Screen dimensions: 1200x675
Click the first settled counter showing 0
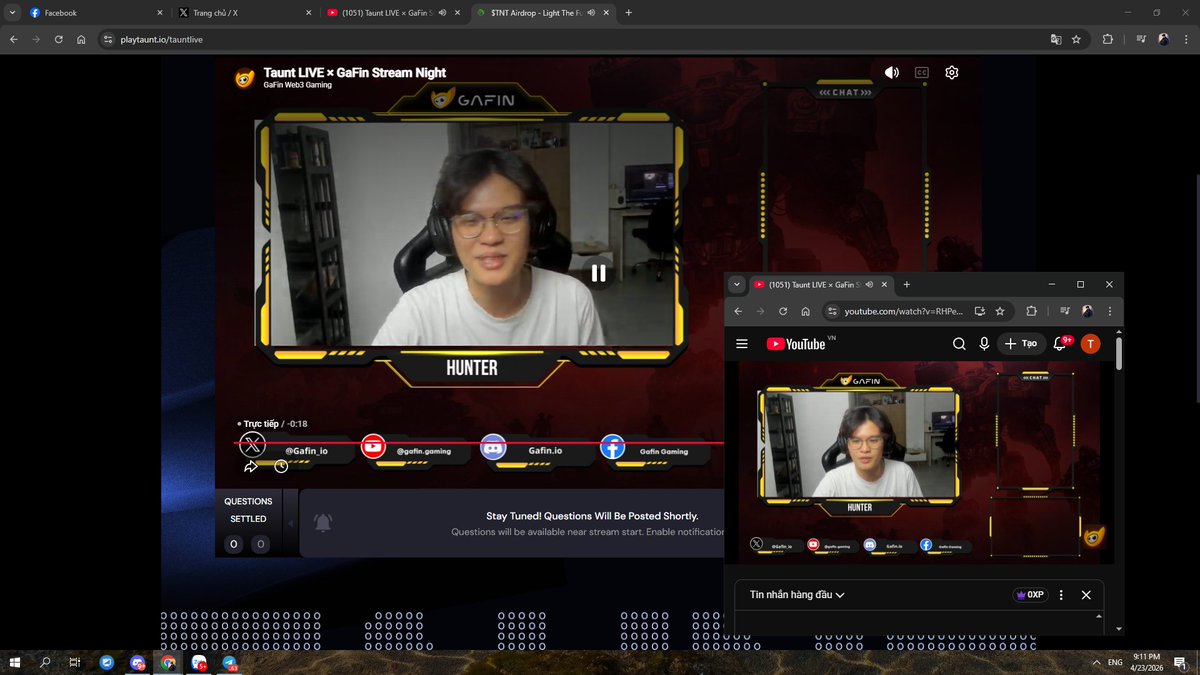point(234,544)
